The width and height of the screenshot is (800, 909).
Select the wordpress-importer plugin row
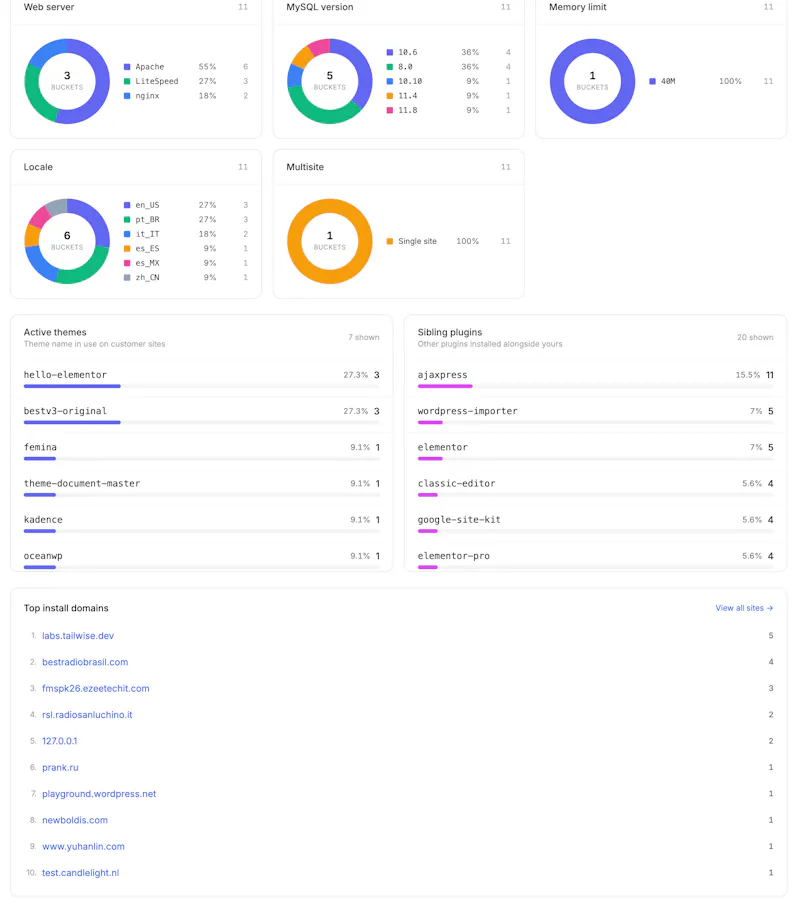click(595, 415)
